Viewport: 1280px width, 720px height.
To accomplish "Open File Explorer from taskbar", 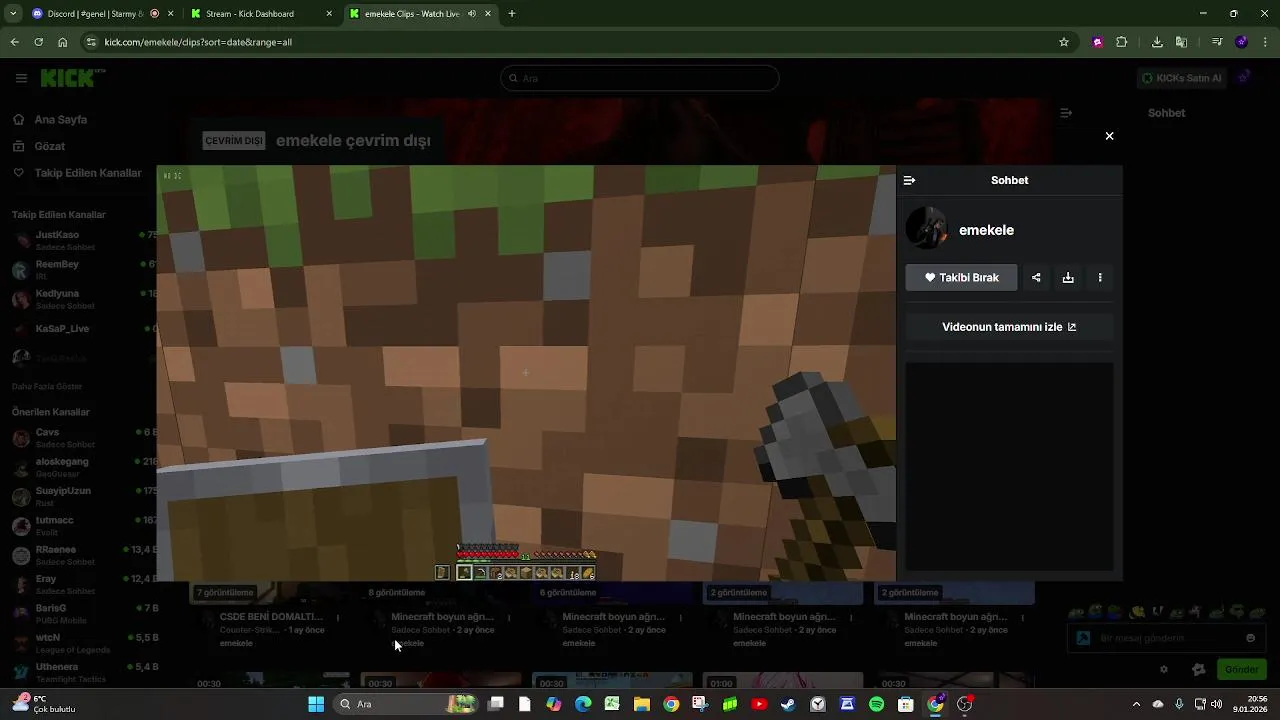I will pyautogui.click(x=642, y=704).
